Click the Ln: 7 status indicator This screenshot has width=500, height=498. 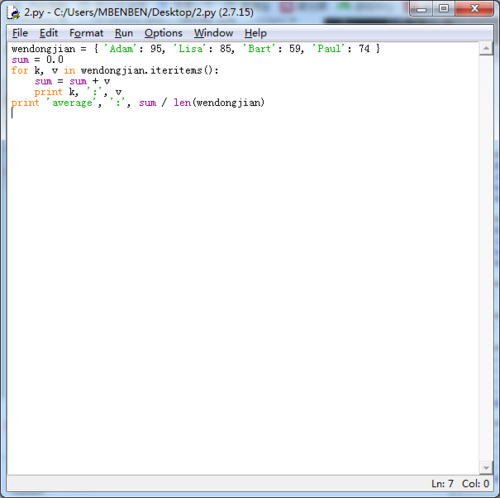point(442,483)
